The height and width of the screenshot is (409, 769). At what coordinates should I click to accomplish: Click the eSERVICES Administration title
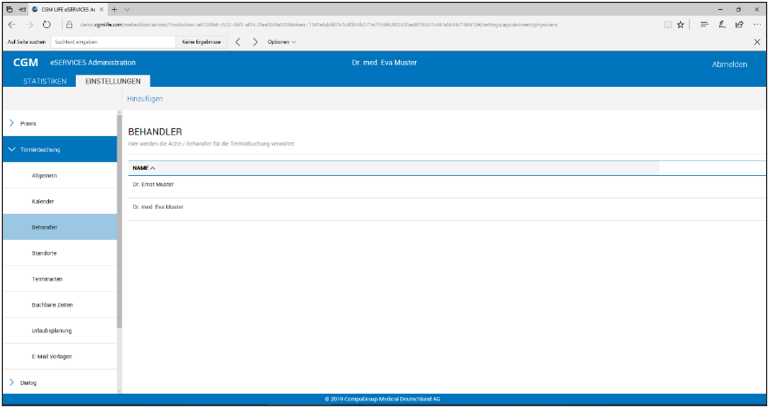[x=93, y=63]
